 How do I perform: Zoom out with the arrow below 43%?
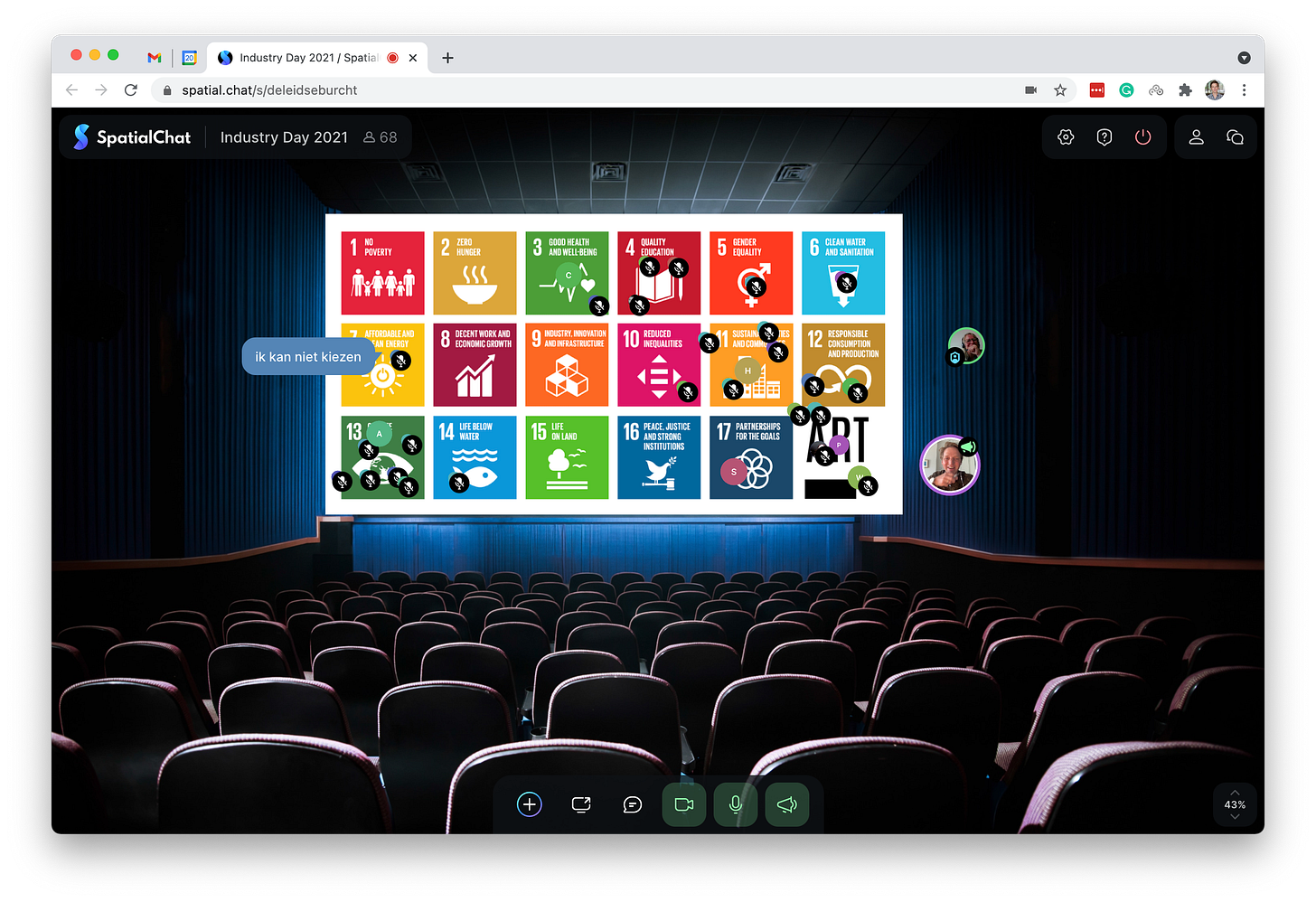tap(1235, 817)
